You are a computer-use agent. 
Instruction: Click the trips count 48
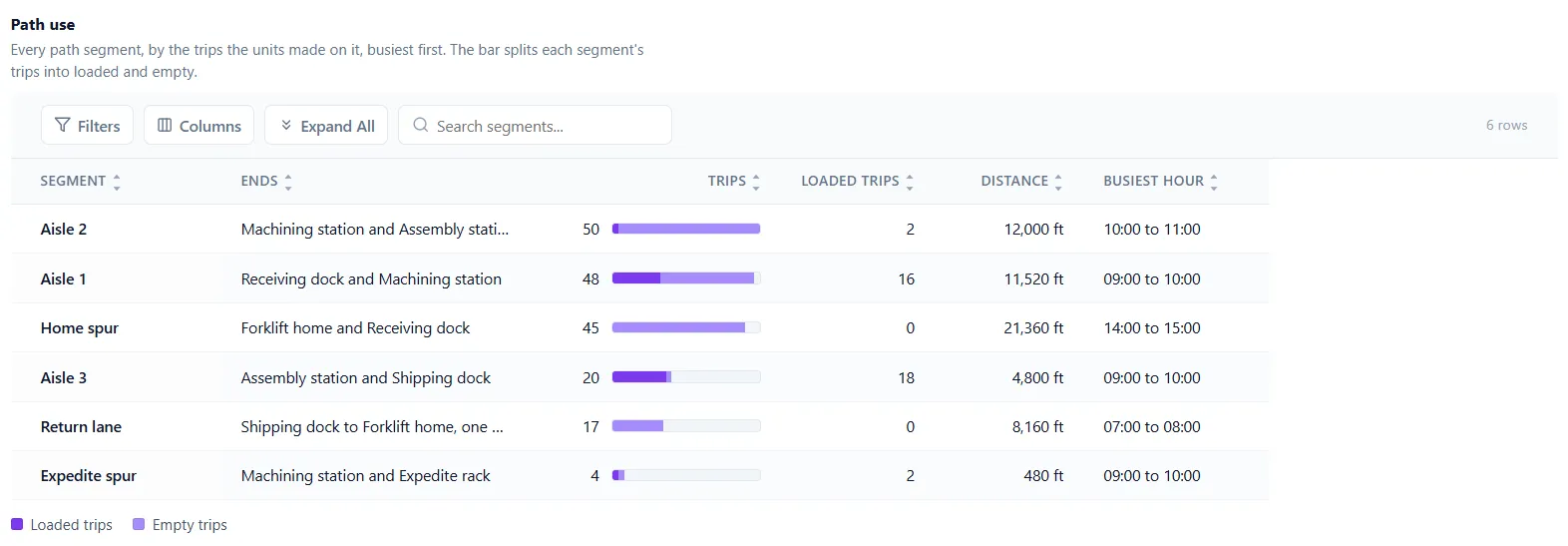pos(590,278)
